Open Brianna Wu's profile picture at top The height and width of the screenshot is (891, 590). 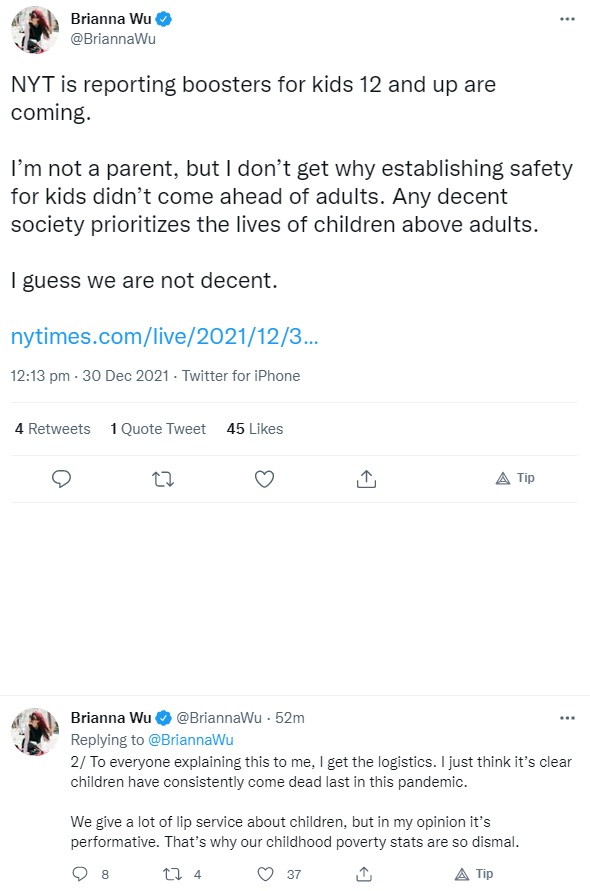(35, 30)
